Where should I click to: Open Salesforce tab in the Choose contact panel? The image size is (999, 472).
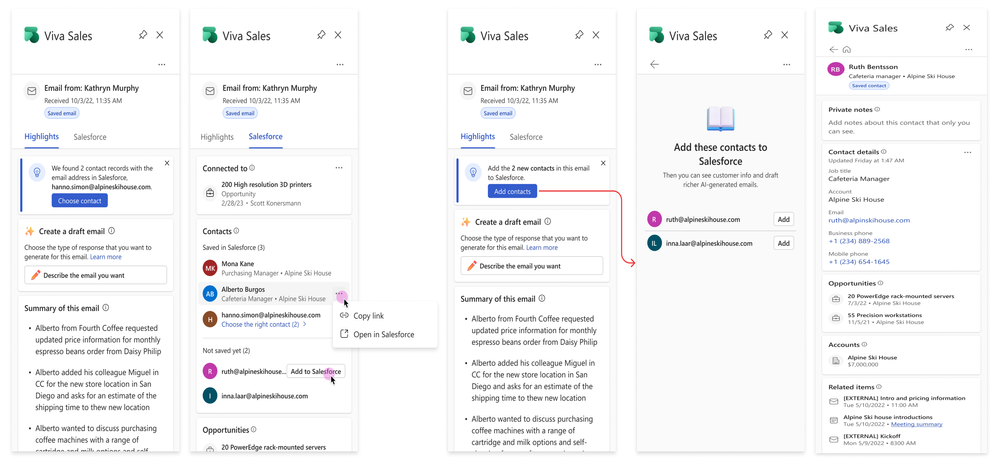[x=90, y=137]
